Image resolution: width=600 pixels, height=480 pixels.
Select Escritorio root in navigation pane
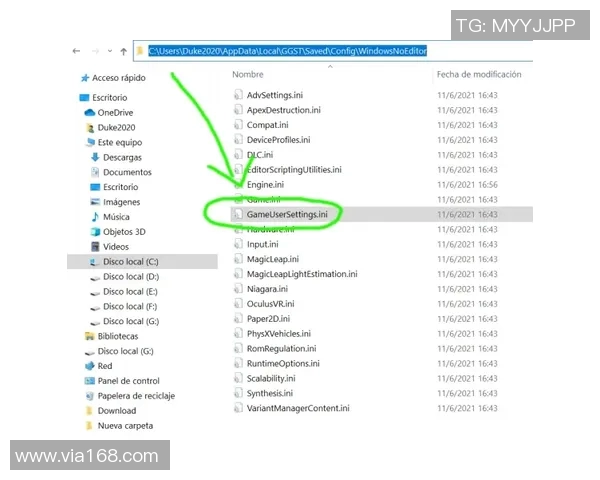pyautogui.click(x=109, y=98)
